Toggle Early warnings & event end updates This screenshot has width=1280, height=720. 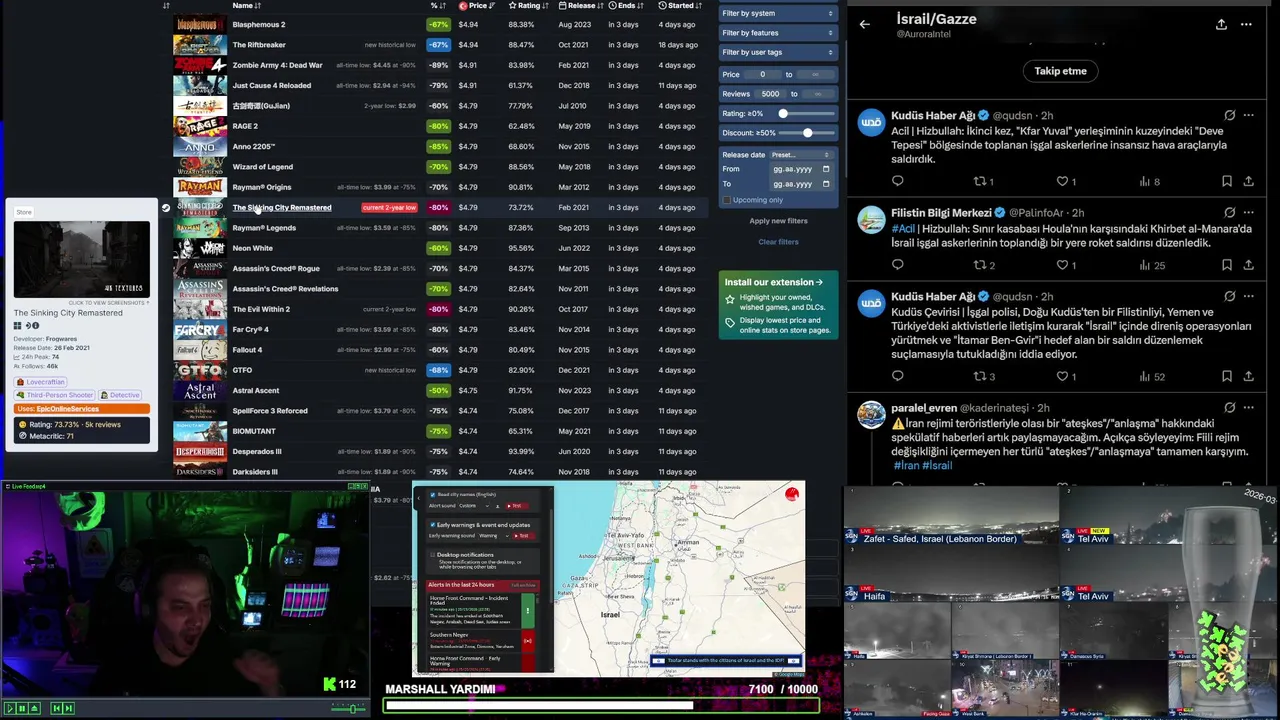click(433, 525)
